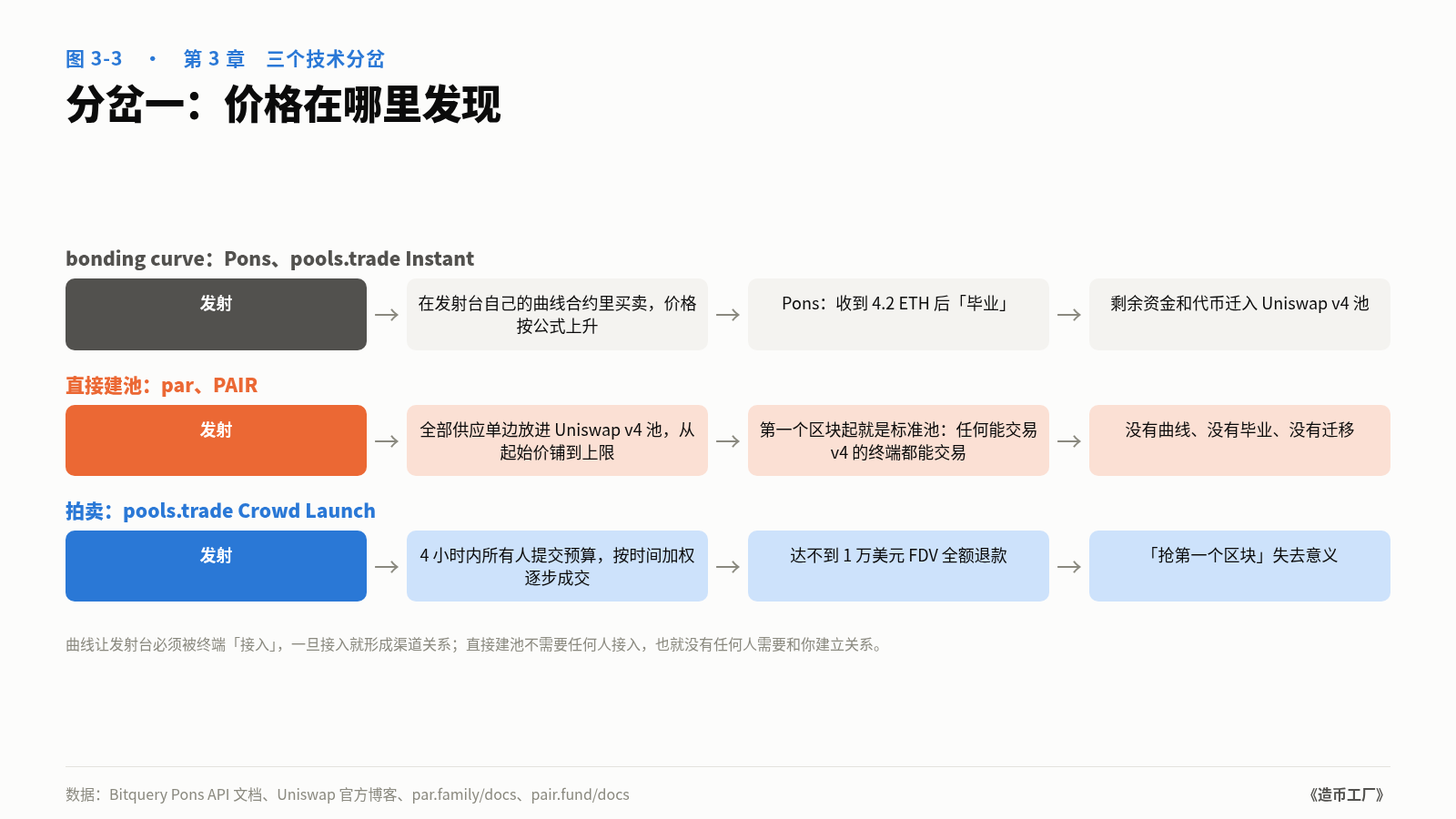The height and width of the screenshot is (819, 1456).
Task: Select the box 达不到 1 万美元 FDV 全额退款
Action: point(898,566)
